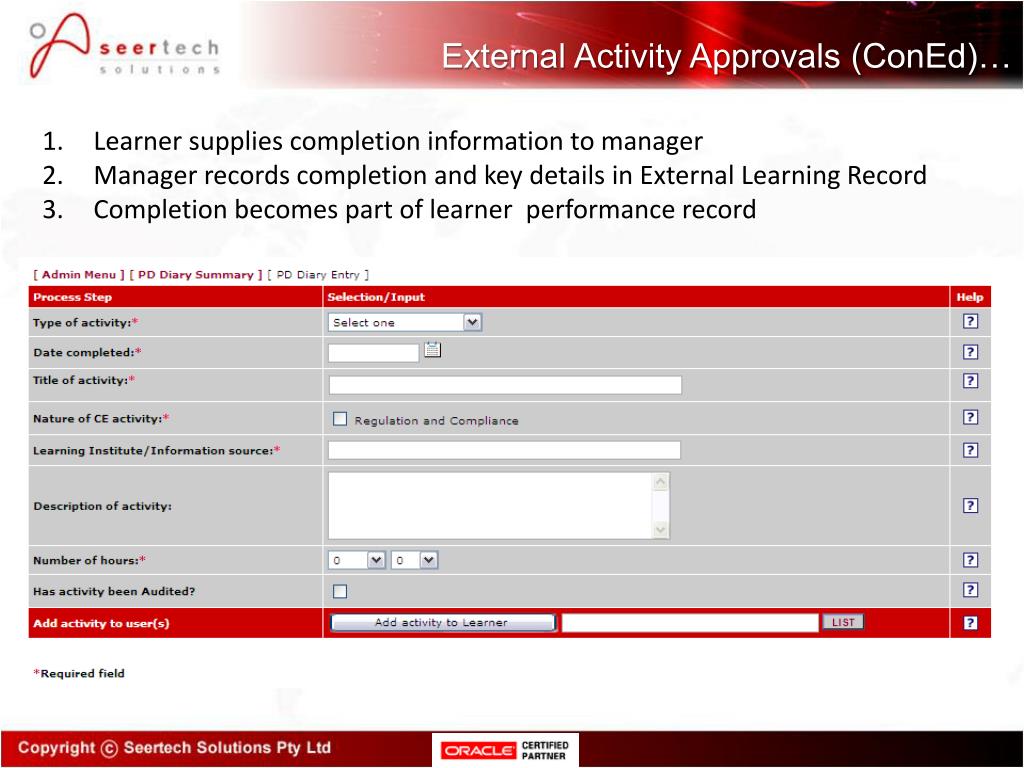1024x768 pixels.
Task: Click the 'Add activity to user(s)' label
Action: pos(101,623)
